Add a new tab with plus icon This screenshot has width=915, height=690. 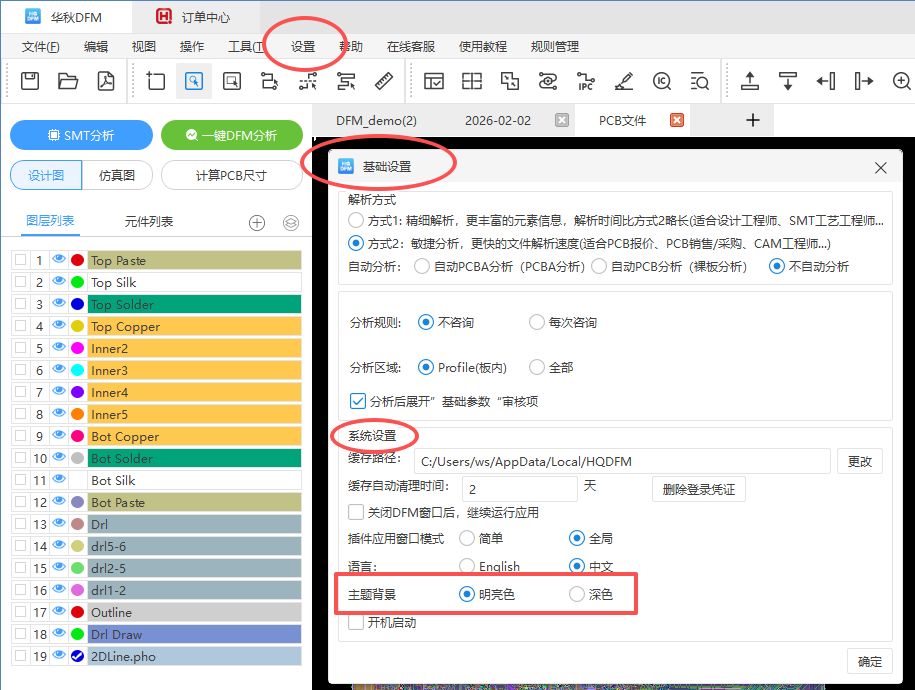(753, 120)
